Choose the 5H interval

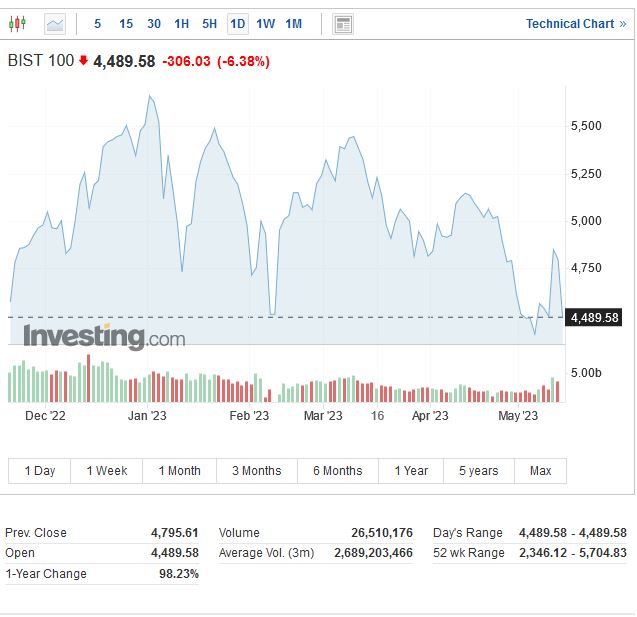point(209,23)
